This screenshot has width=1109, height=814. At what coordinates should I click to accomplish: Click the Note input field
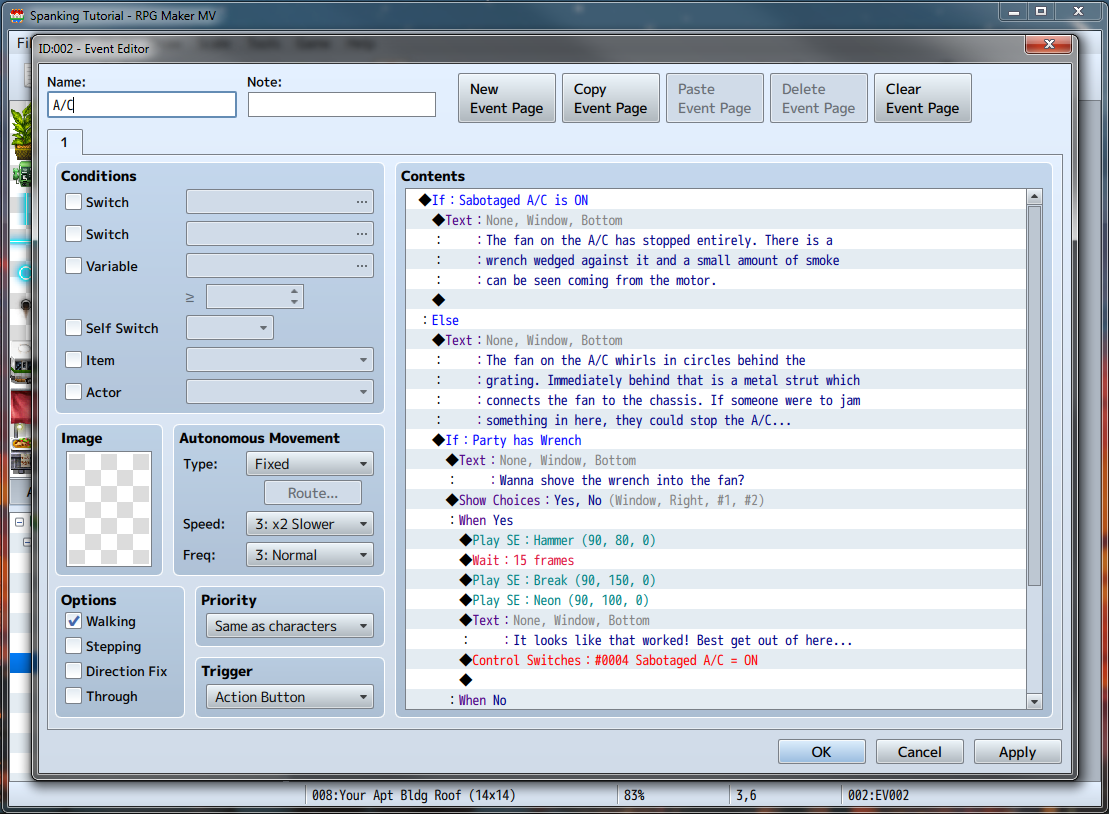342,105
